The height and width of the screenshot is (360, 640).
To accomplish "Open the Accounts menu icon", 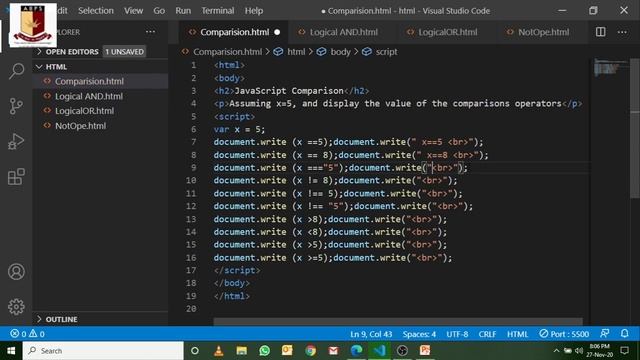I will [16, 272].
